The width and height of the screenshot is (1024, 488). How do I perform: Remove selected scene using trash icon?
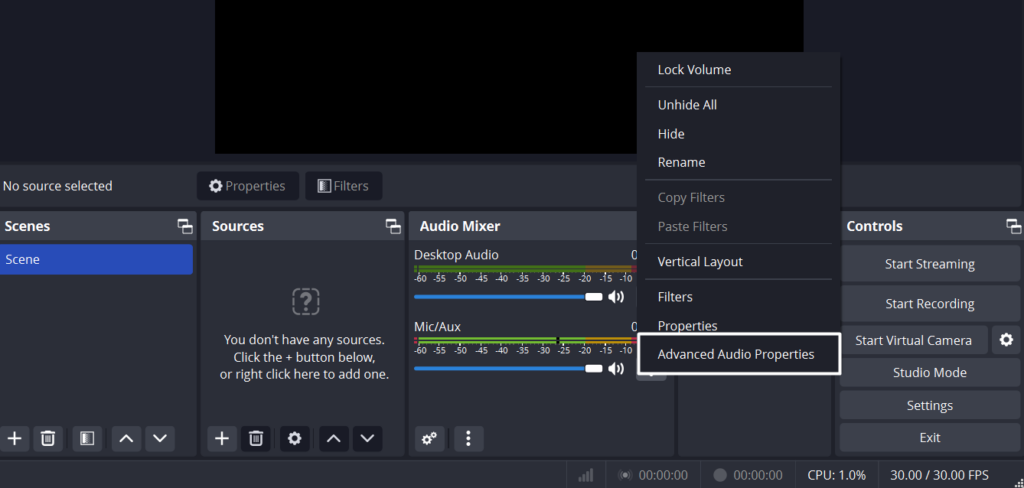click(x=47, y=438)
